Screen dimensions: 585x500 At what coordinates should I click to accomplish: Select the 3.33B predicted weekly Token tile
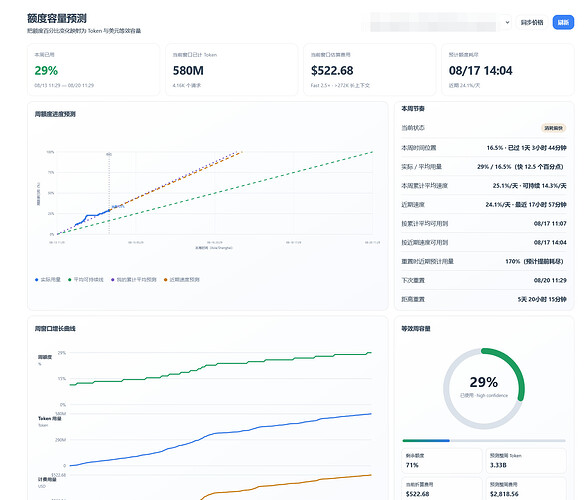pyautogui.click(x=526, y=461)
